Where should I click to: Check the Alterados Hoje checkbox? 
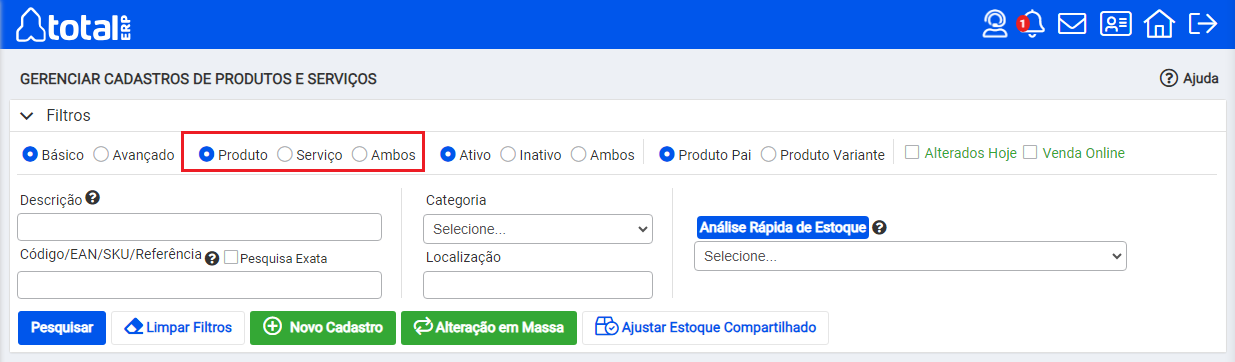(x=912, y=153)
